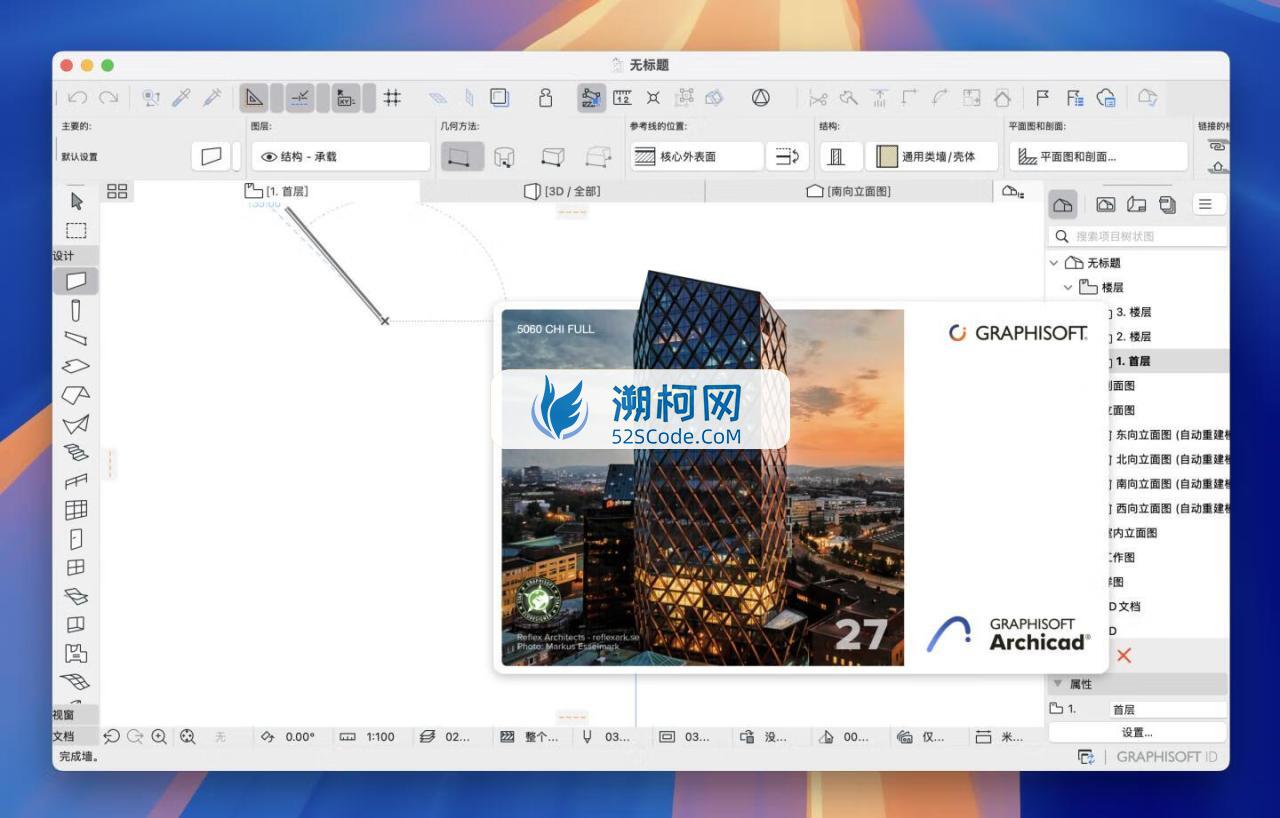
Task: Click the Redo arrow in toolbar
Action: pyautogui.click(x=108, y=97)
